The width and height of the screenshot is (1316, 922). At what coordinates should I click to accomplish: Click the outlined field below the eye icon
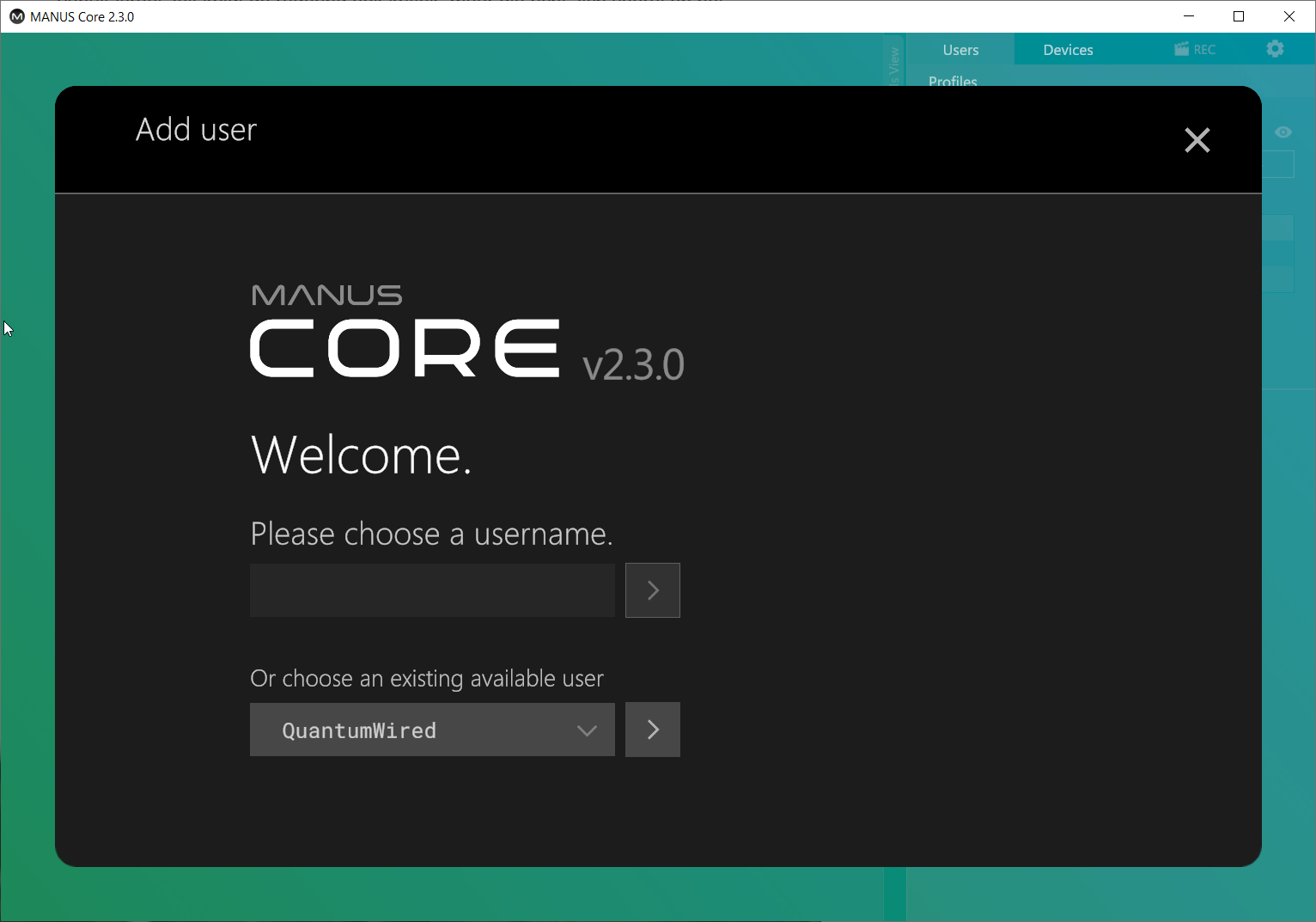(x=1278, y=164)
